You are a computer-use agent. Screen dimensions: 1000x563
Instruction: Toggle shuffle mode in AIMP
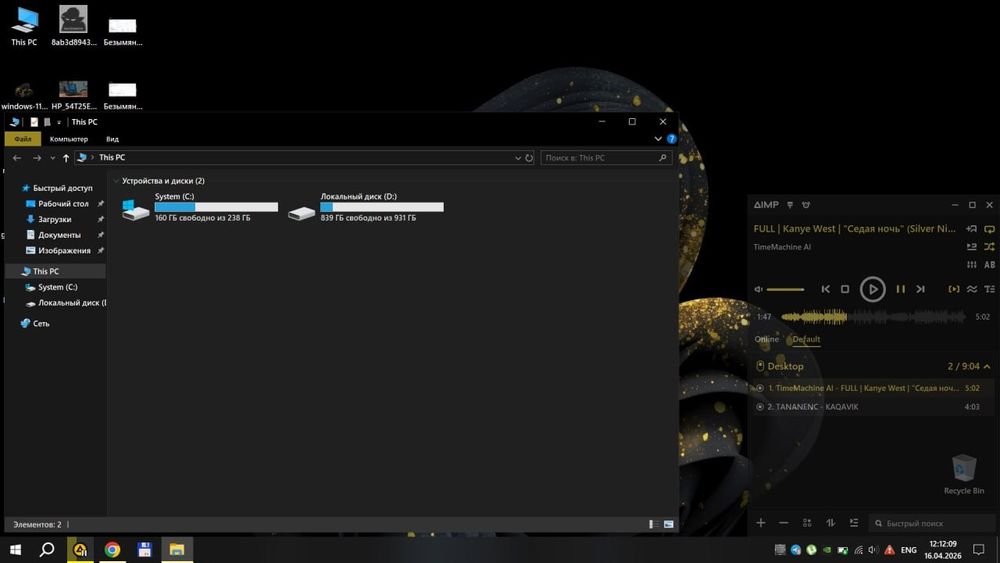pyautogui.click(x=989, y=247)
